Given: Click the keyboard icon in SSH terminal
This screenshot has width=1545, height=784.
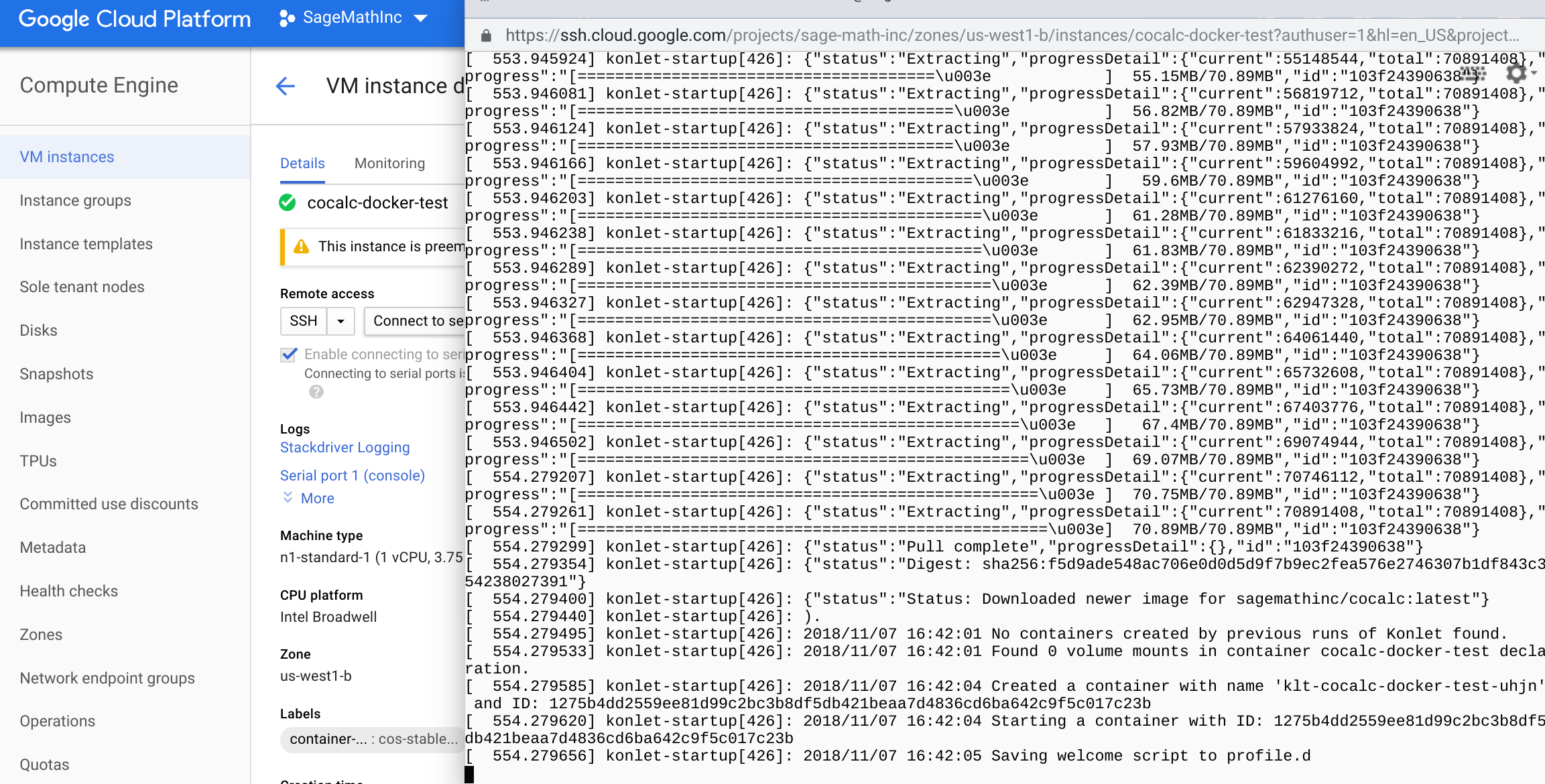Looking at the screenshot, I should (x=1473, y=73).
